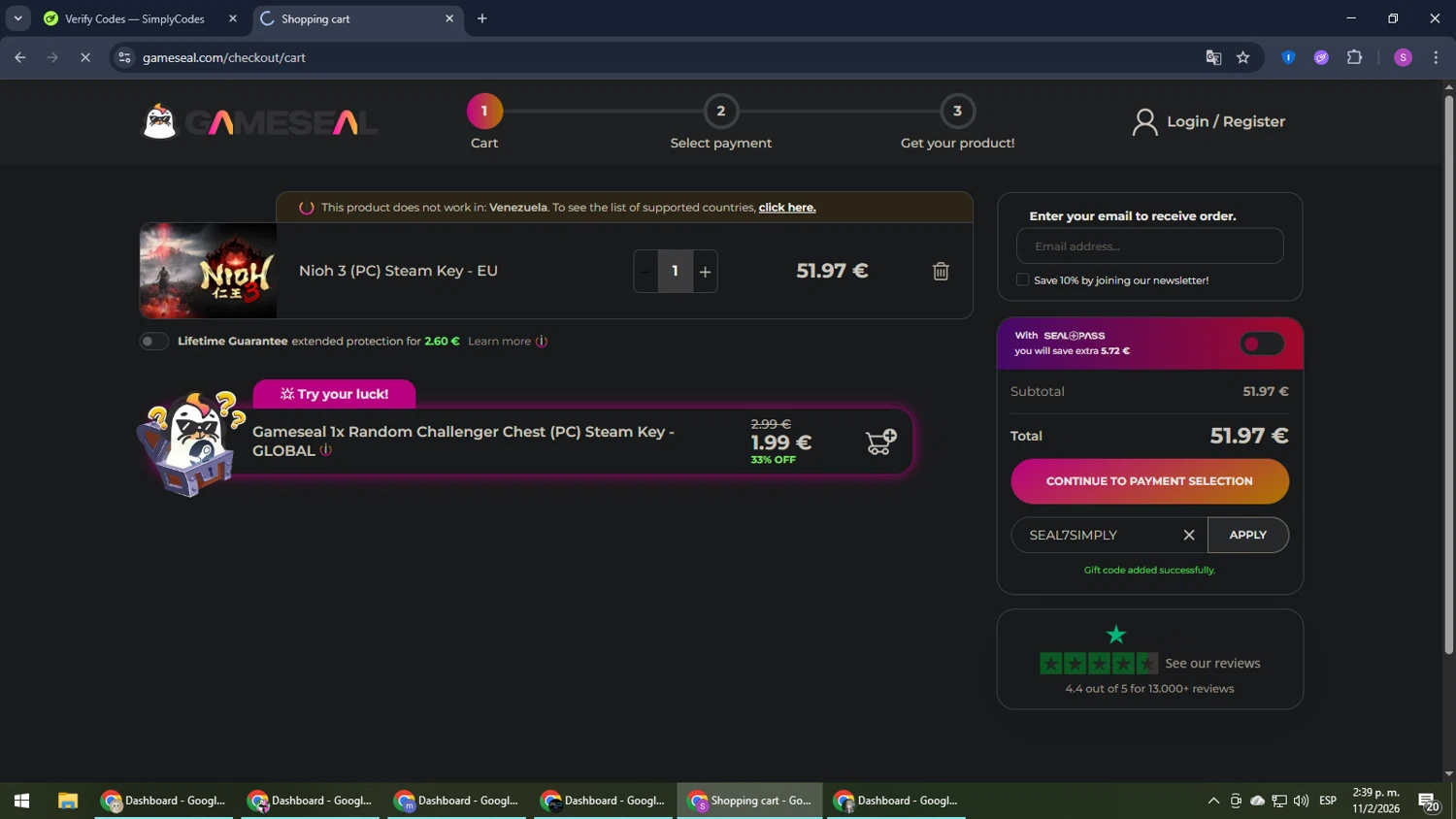Click the Nioh 3 product thumbnail
The image size is (1456, 819).
[208, 271]
